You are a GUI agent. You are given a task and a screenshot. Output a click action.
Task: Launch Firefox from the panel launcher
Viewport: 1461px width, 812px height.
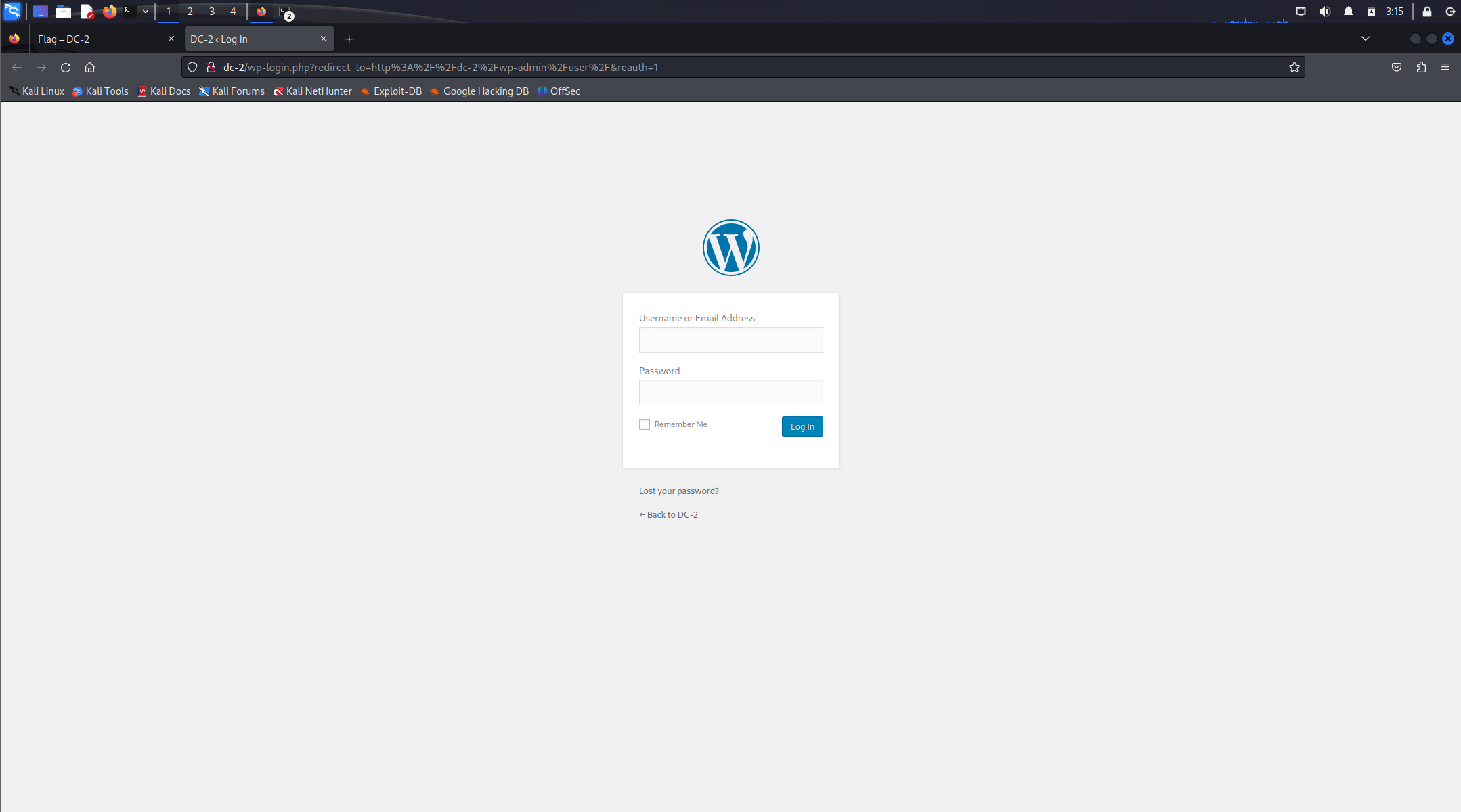(x=110, y=12)
